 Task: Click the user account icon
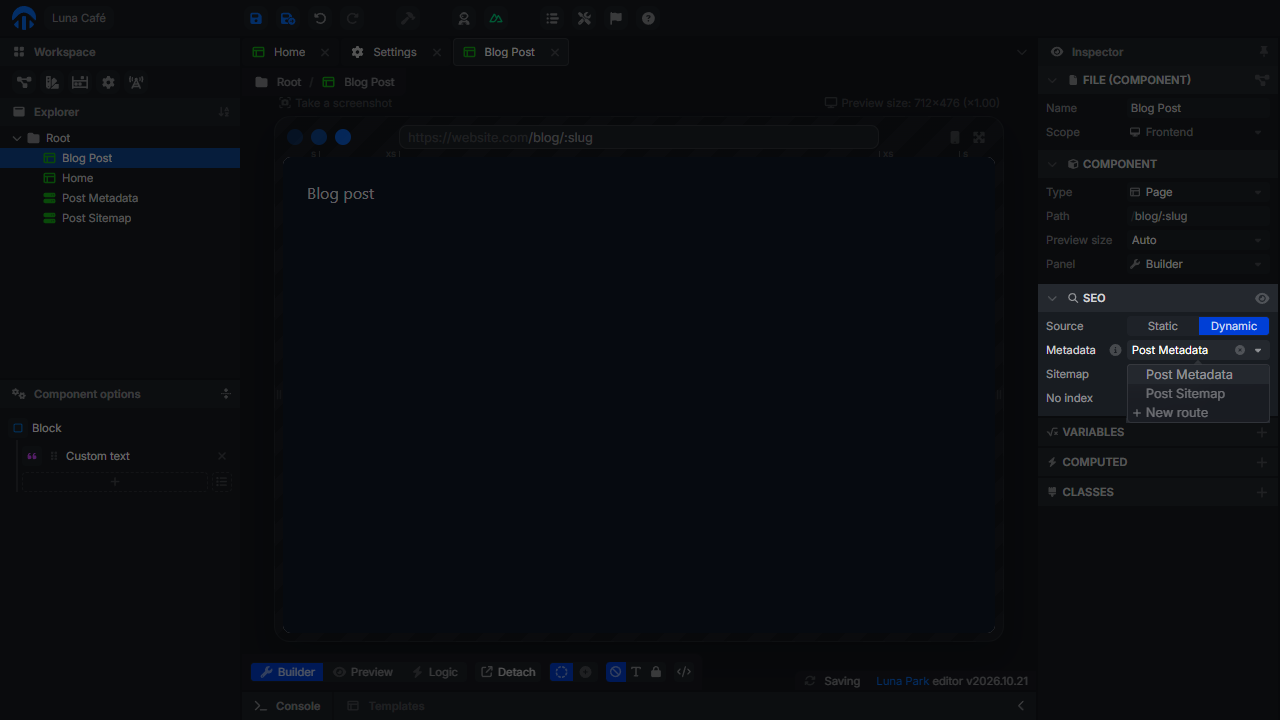point(464,18)
